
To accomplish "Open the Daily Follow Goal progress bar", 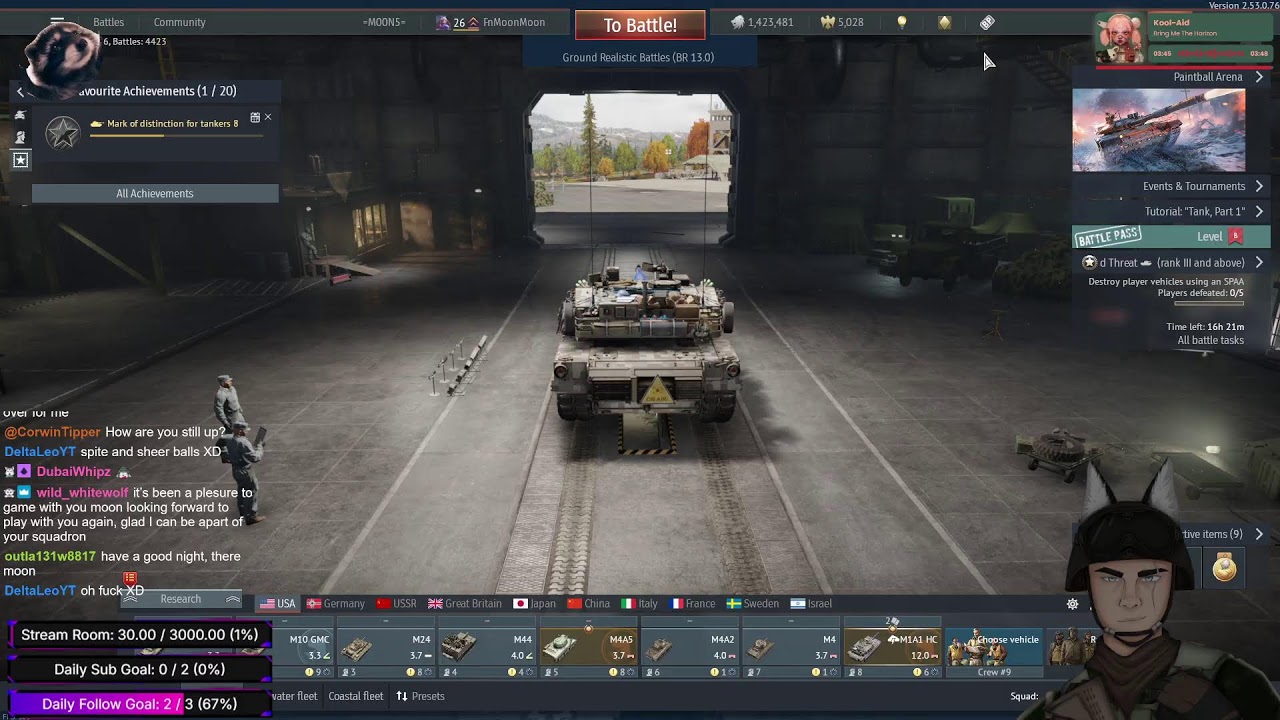I will [x=140, y=704].
